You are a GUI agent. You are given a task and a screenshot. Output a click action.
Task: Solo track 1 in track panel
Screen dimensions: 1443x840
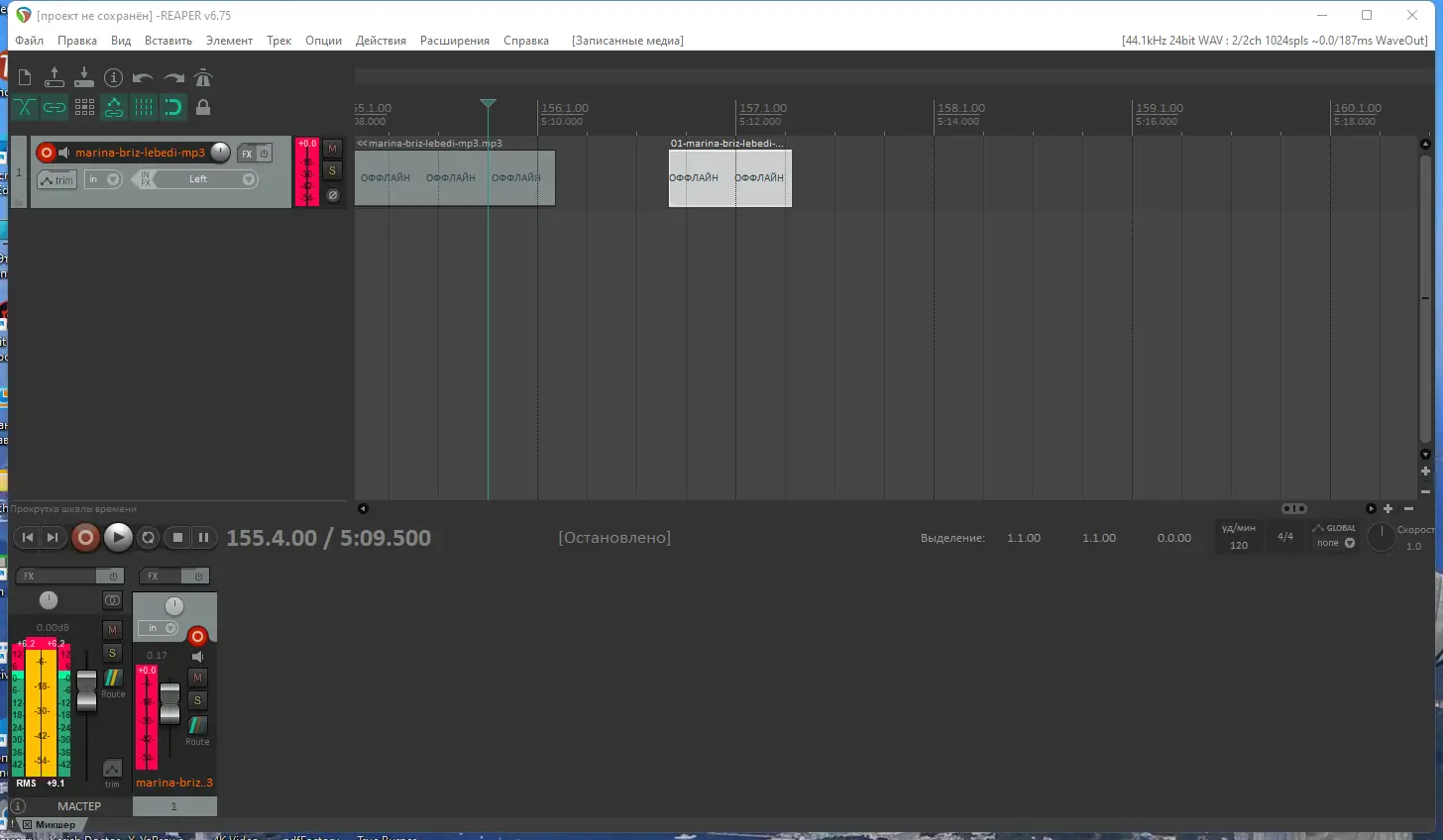pyautogui.click(x=333, y=170)
